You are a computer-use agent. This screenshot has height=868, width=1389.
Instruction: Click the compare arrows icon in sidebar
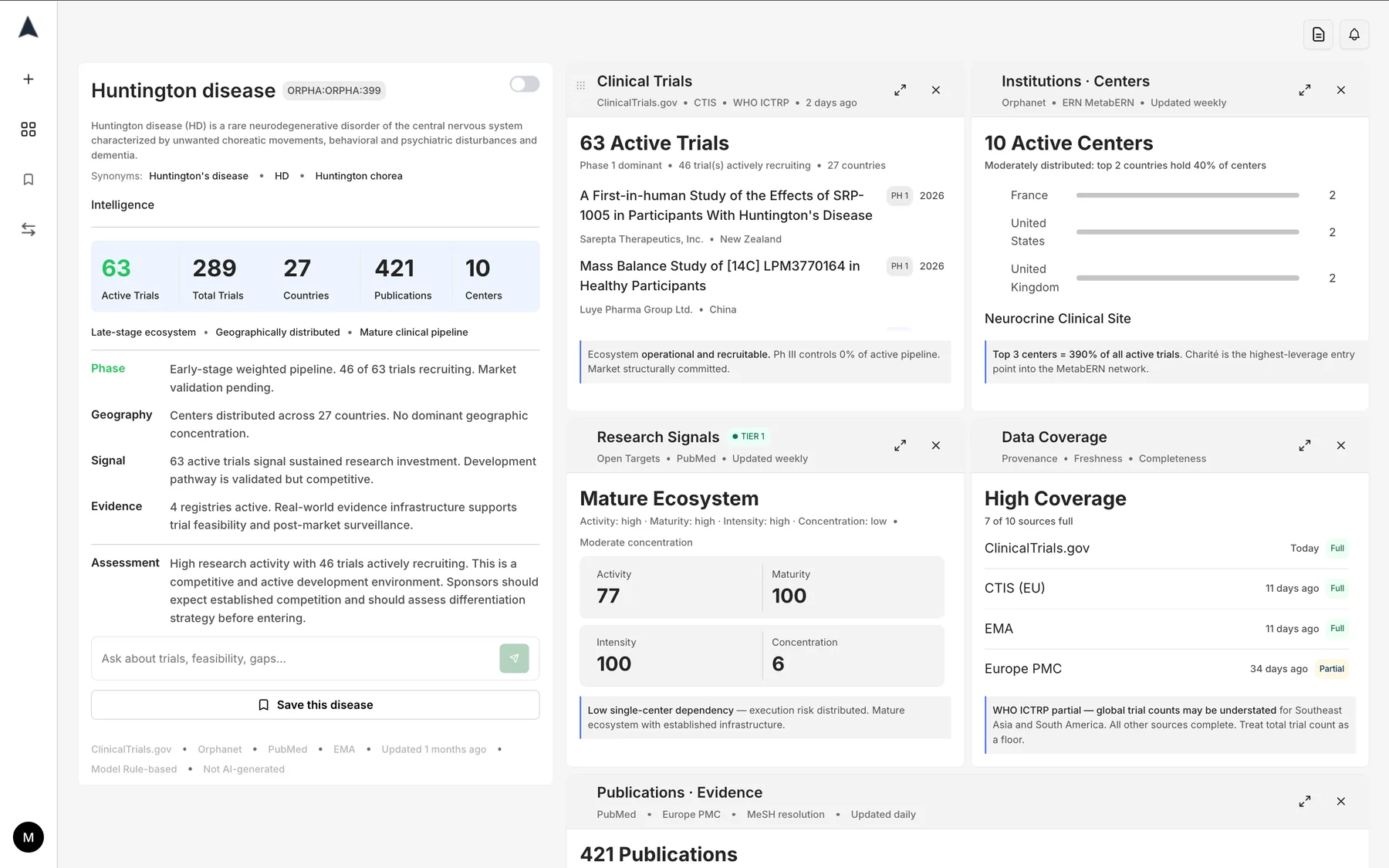coord(29,229)
